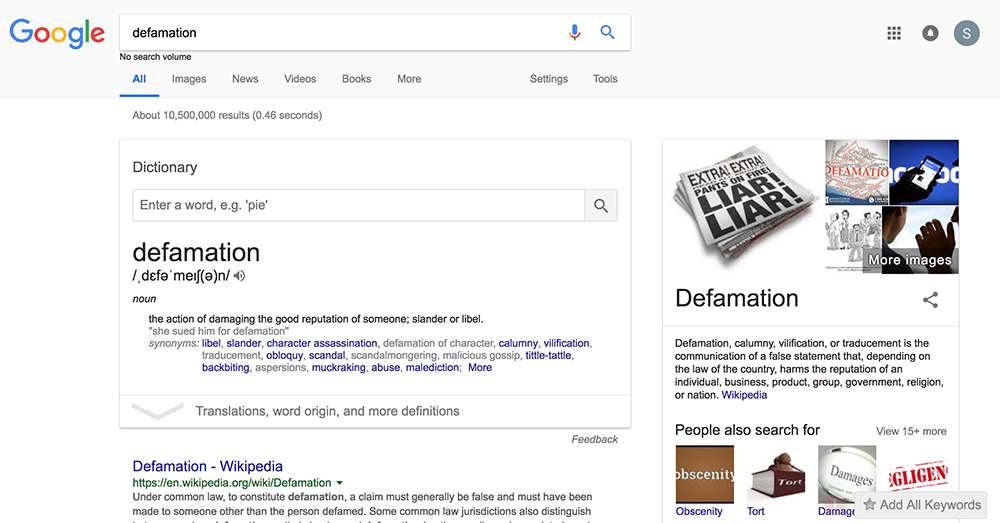
Task: Start voice search with microphone icon
Action: click(575, 32)
